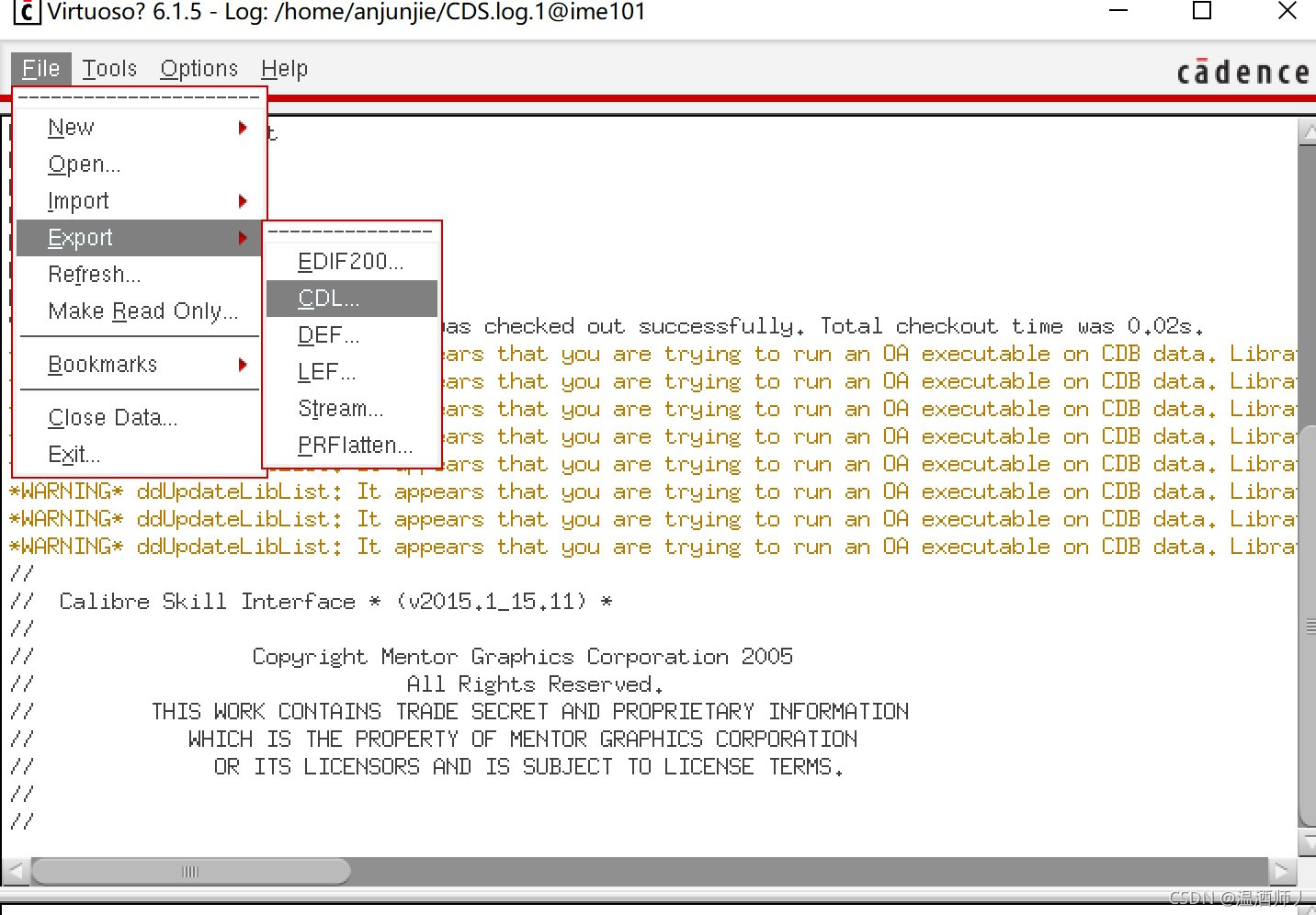The height and width of the screenshot is (915, 1316).
Task: Open the Tools menu
Action: (x=109, y=68)
